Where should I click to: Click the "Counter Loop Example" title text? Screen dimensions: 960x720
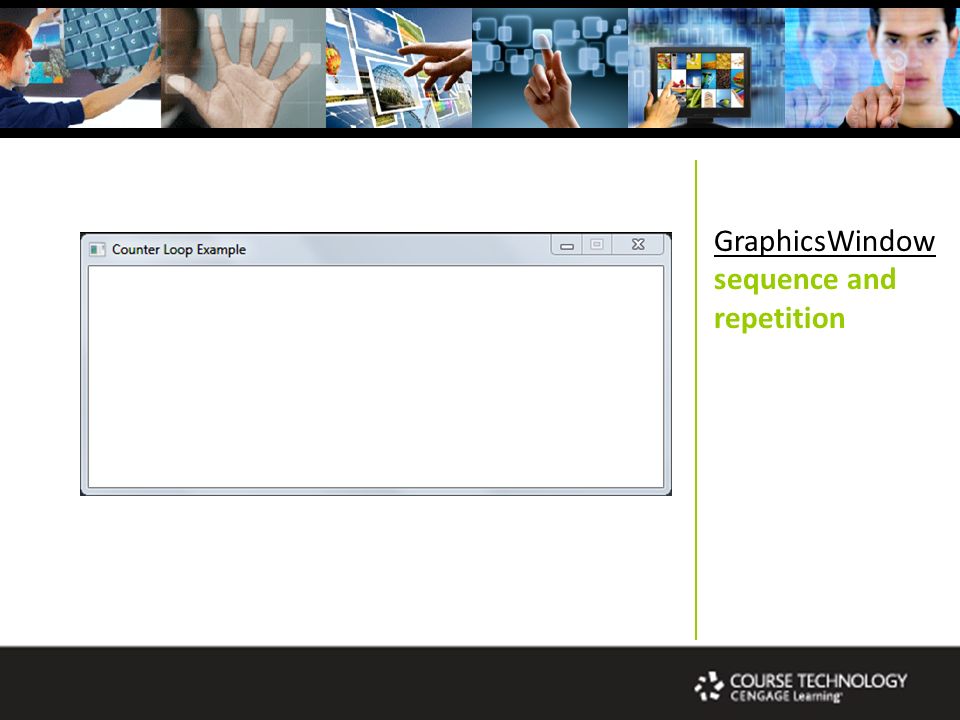(179, 249)
